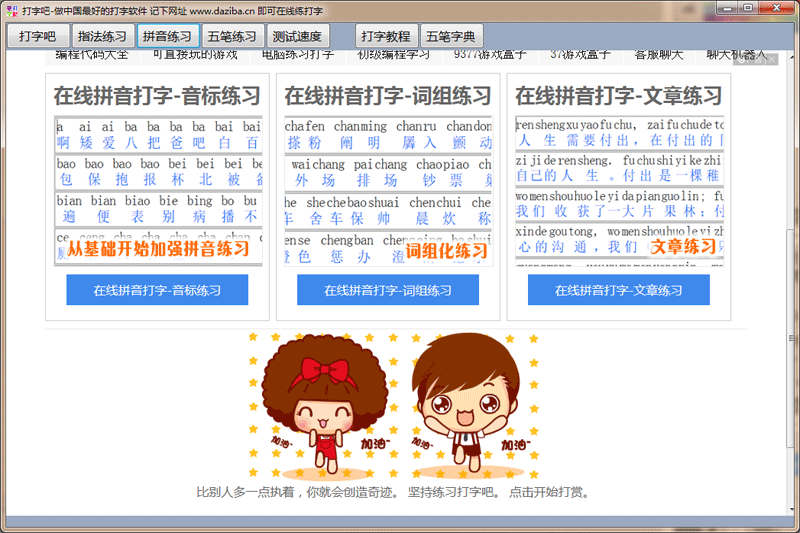
Task: Maximize the 打字吧 window
Action: point(748,8)
